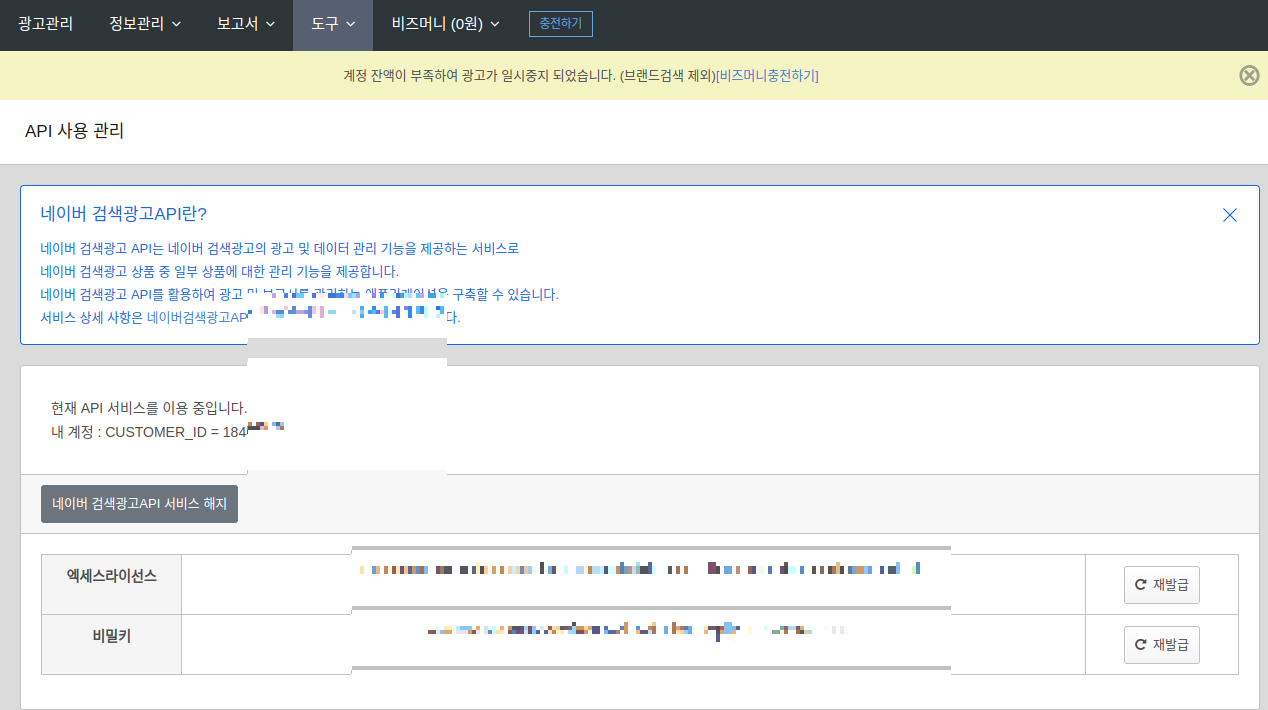The image size is (1268, 710).
Task: Click the 충전하기 button
Action: [x=561, y=24]
